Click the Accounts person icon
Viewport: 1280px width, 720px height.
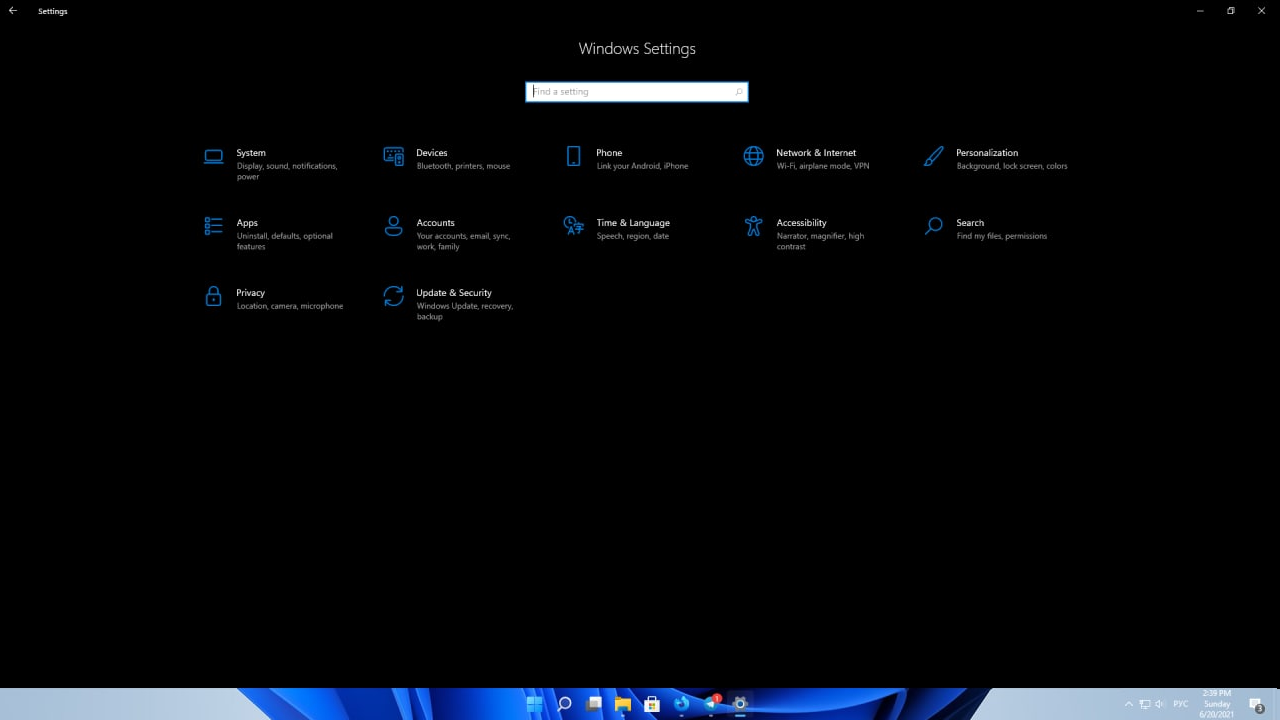[x=393, y=226]
